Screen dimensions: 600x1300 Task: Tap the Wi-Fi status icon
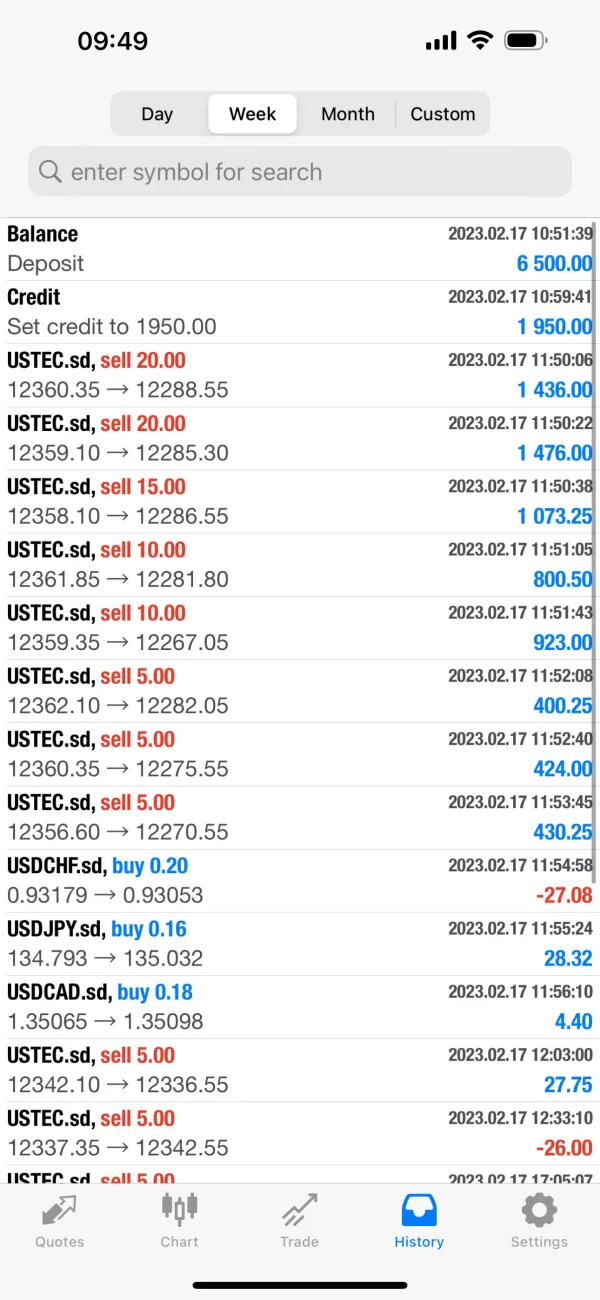[480, 41]
